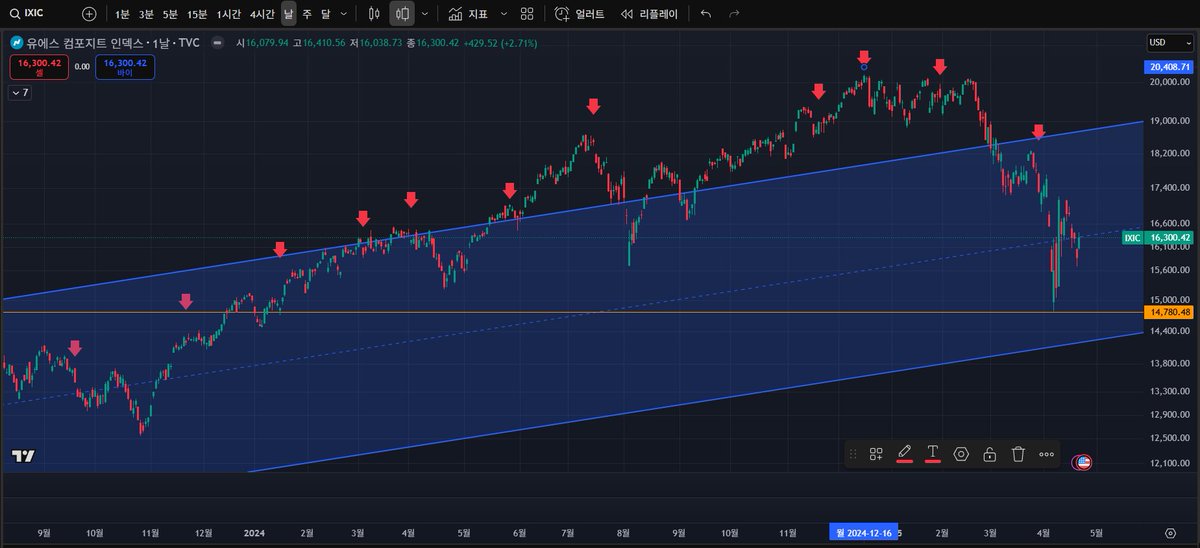Grab the floating toolbar drag handle
This screenshot has width=1200, height=548.
point(853,454)
